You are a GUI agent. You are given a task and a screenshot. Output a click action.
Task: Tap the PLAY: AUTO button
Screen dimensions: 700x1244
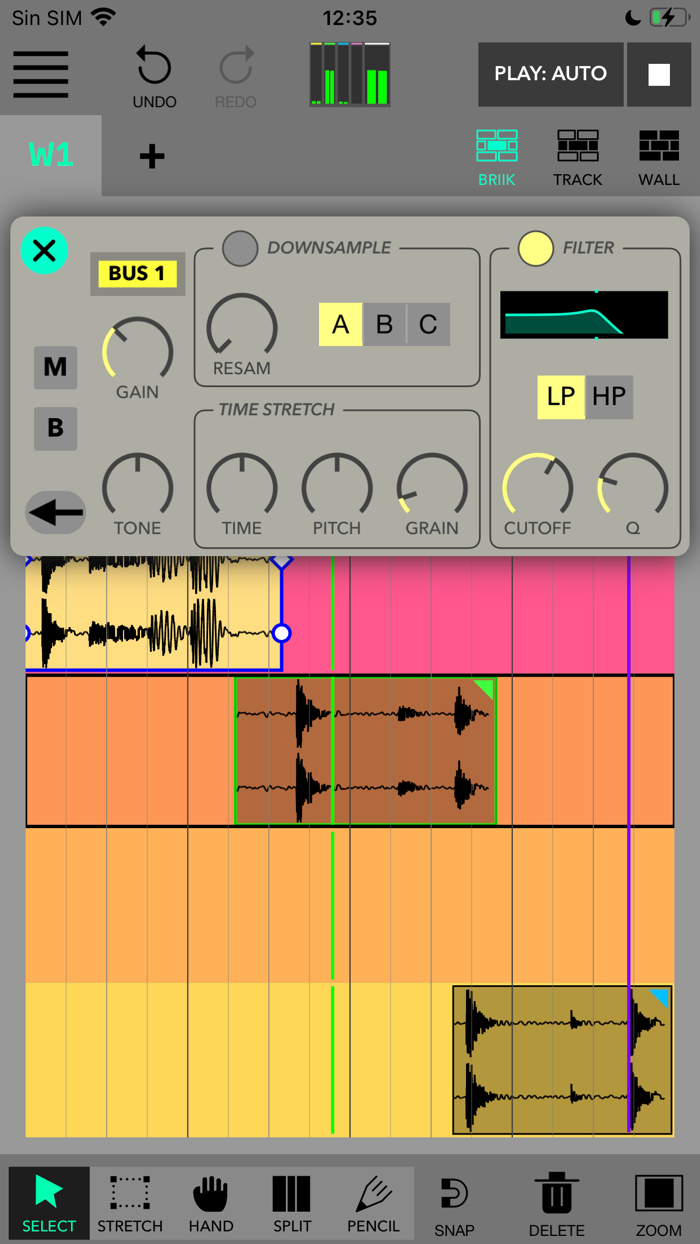550,74
